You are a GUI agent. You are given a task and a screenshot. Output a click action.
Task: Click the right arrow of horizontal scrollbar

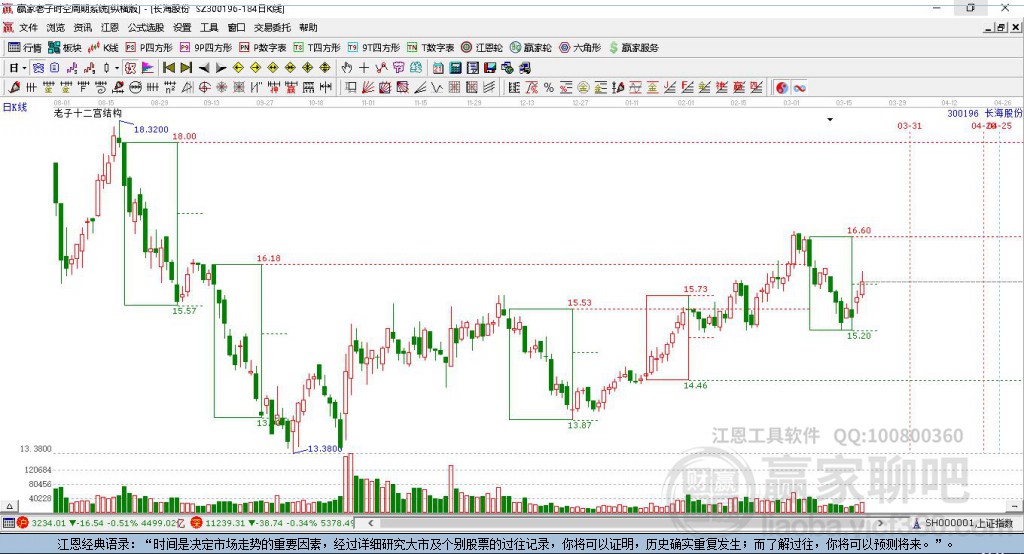pyautogui.click(x=880, y=523)
